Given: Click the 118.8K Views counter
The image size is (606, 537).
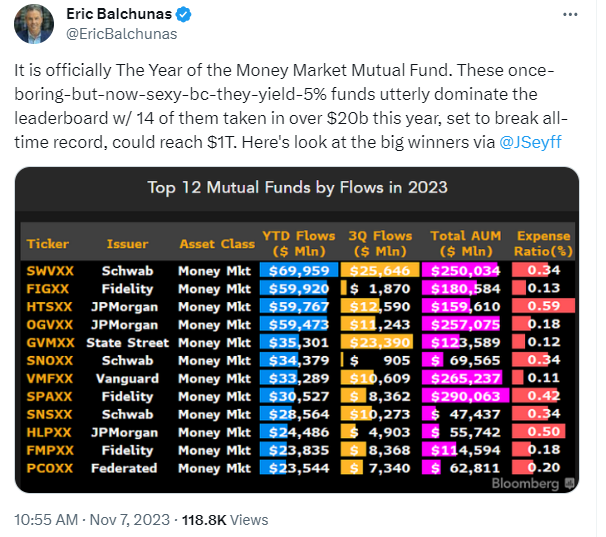Looking at the screenshot, I should [x=225, y=520].
